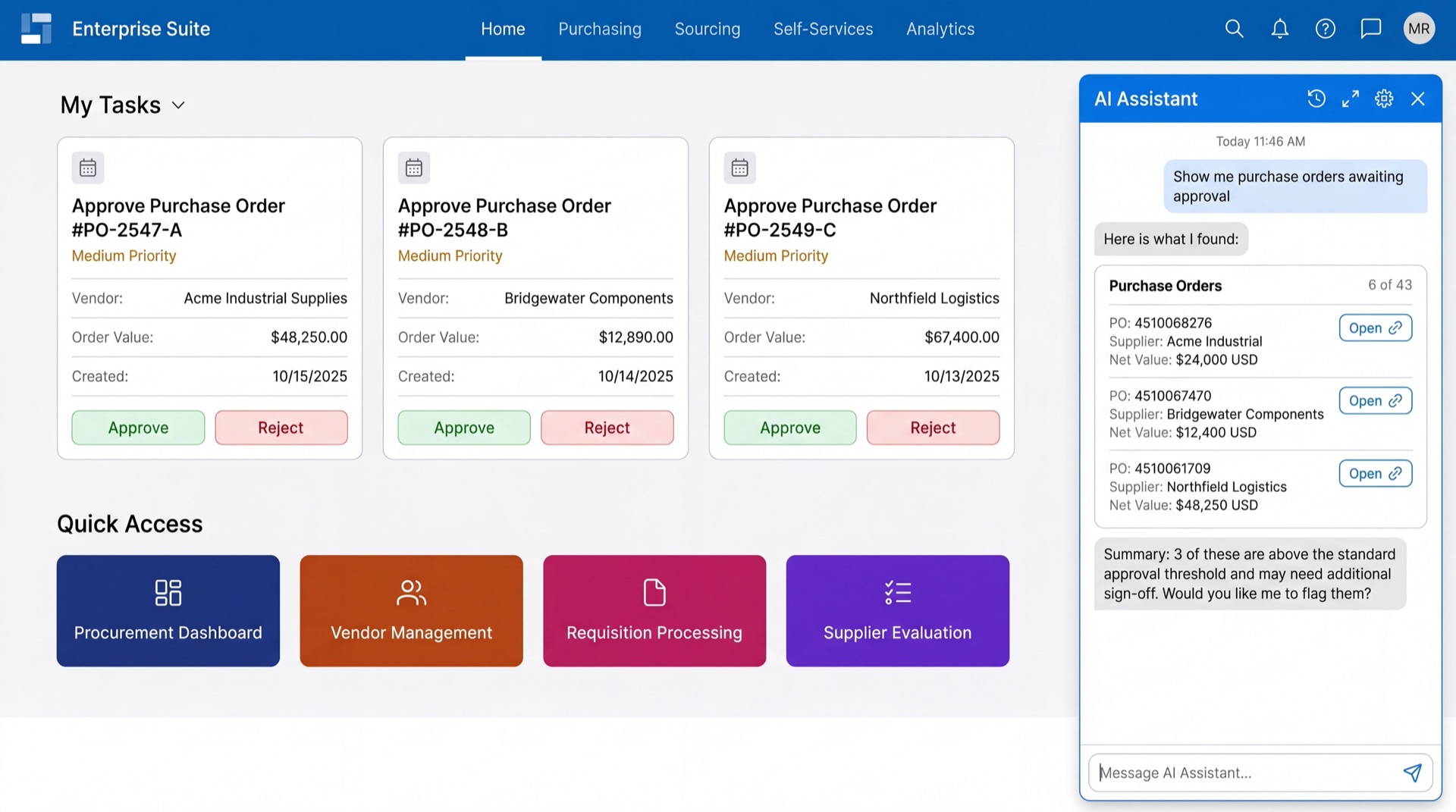Approve purchase order PO-2547-A
Viewport: 1456px width, 812px height.
click(x=138, y=428)
